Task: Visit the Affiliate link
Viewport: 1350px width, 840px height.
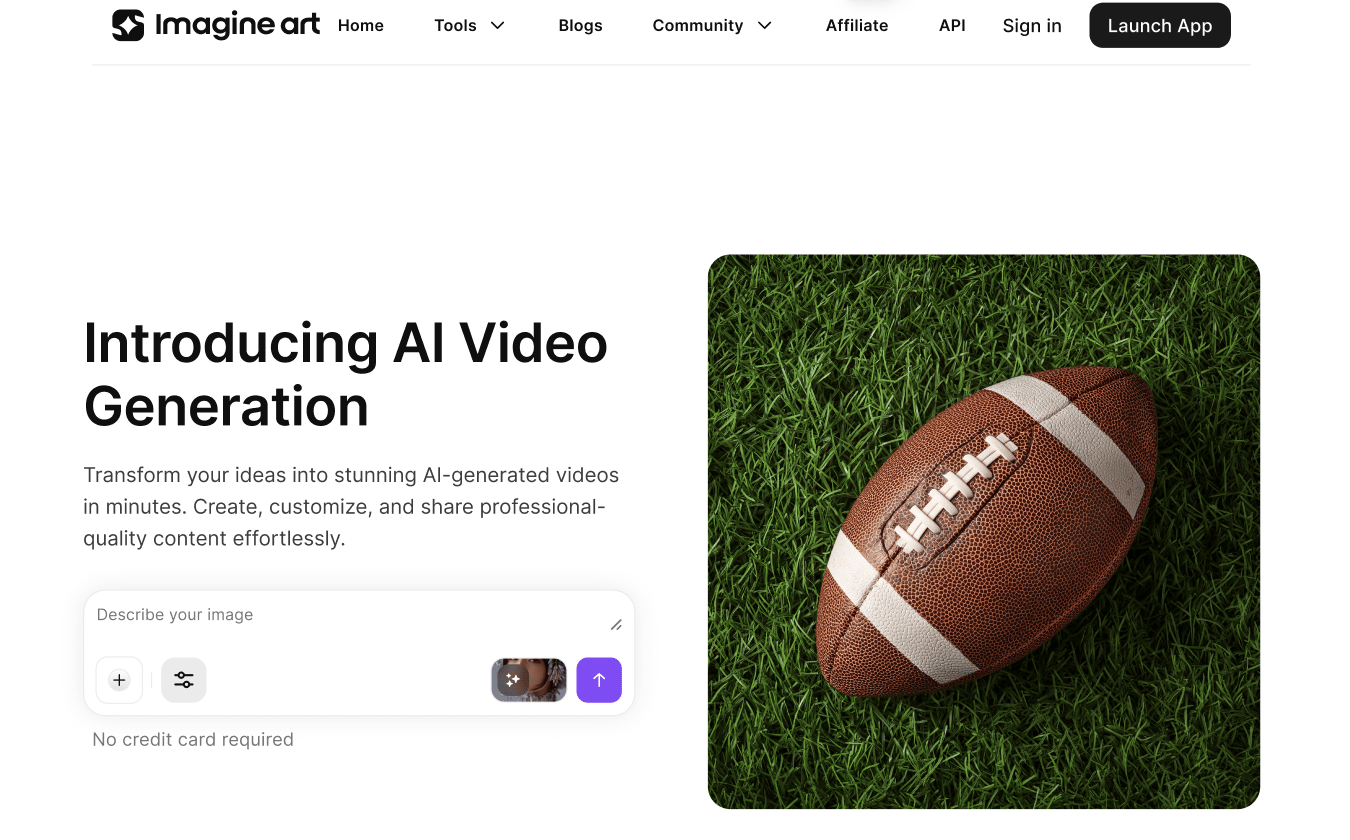Action: pyautogui.click(x=857, y=26)
